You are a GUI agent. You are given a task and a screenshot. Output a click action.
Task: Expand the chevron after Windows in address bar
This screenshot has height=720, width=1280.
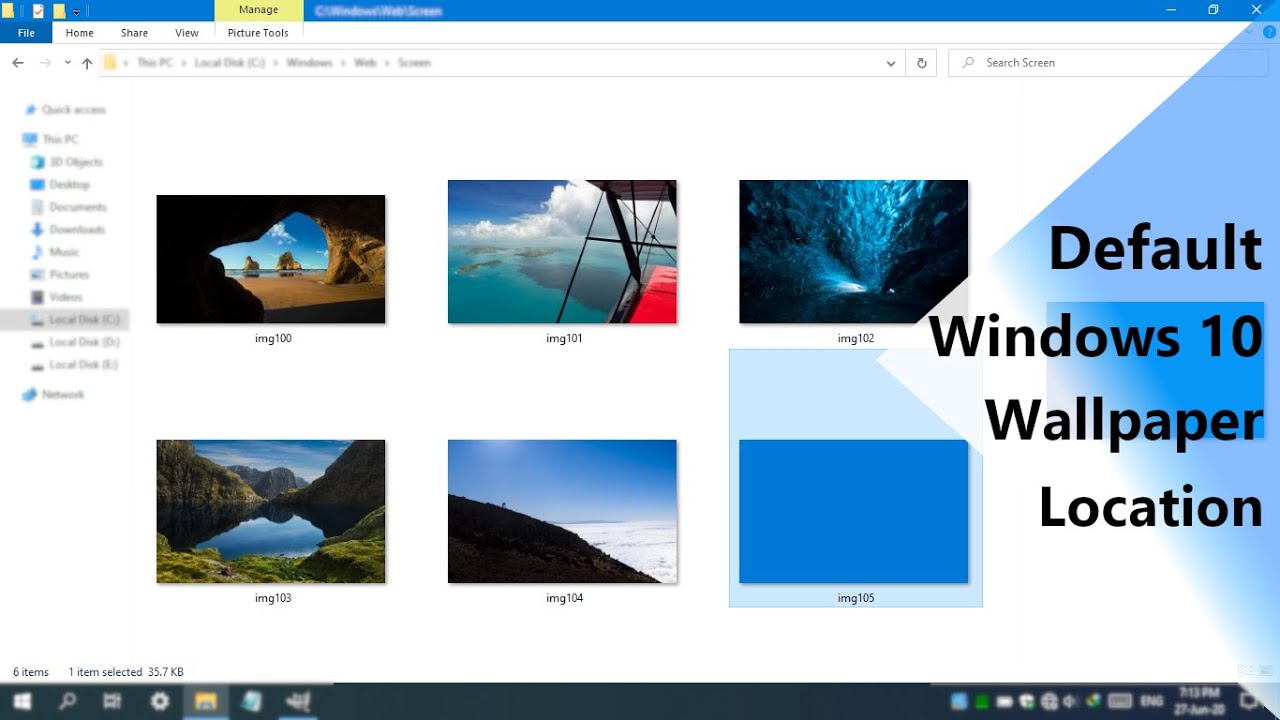(342, 63)
